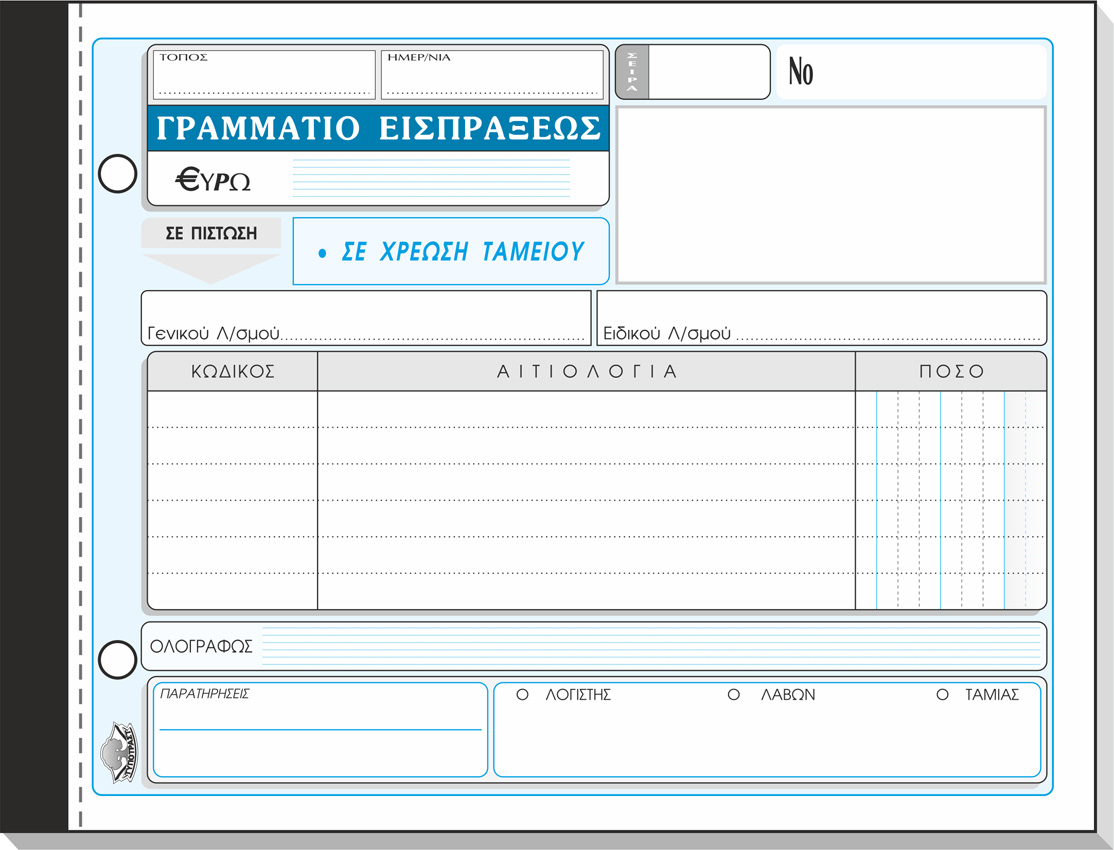
Task: Click the blue bullet before ΣΕ ΧΡΕΩΣΗ ΤΑΜΕΙΟΥ
Action: click(x=321, y=254)
